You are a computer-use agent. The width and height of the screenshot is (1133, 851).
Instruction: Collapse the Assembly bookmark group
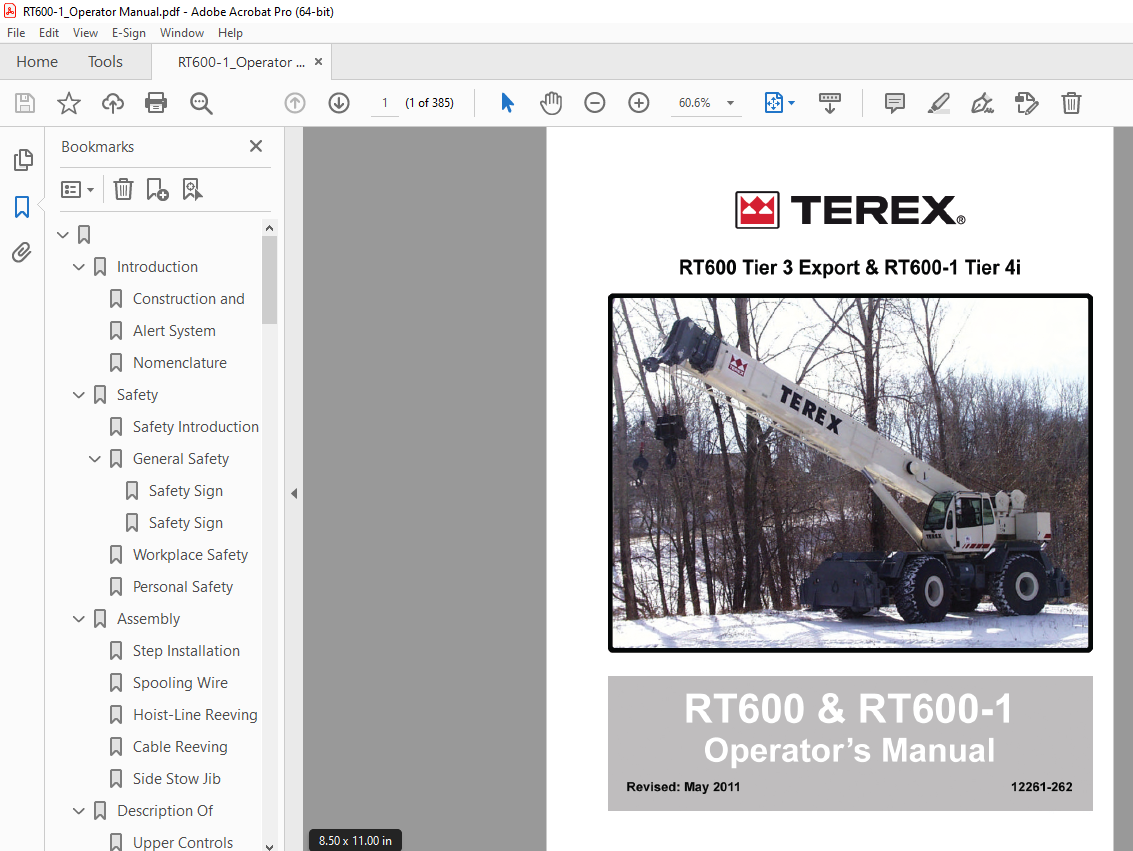point(79,618)
